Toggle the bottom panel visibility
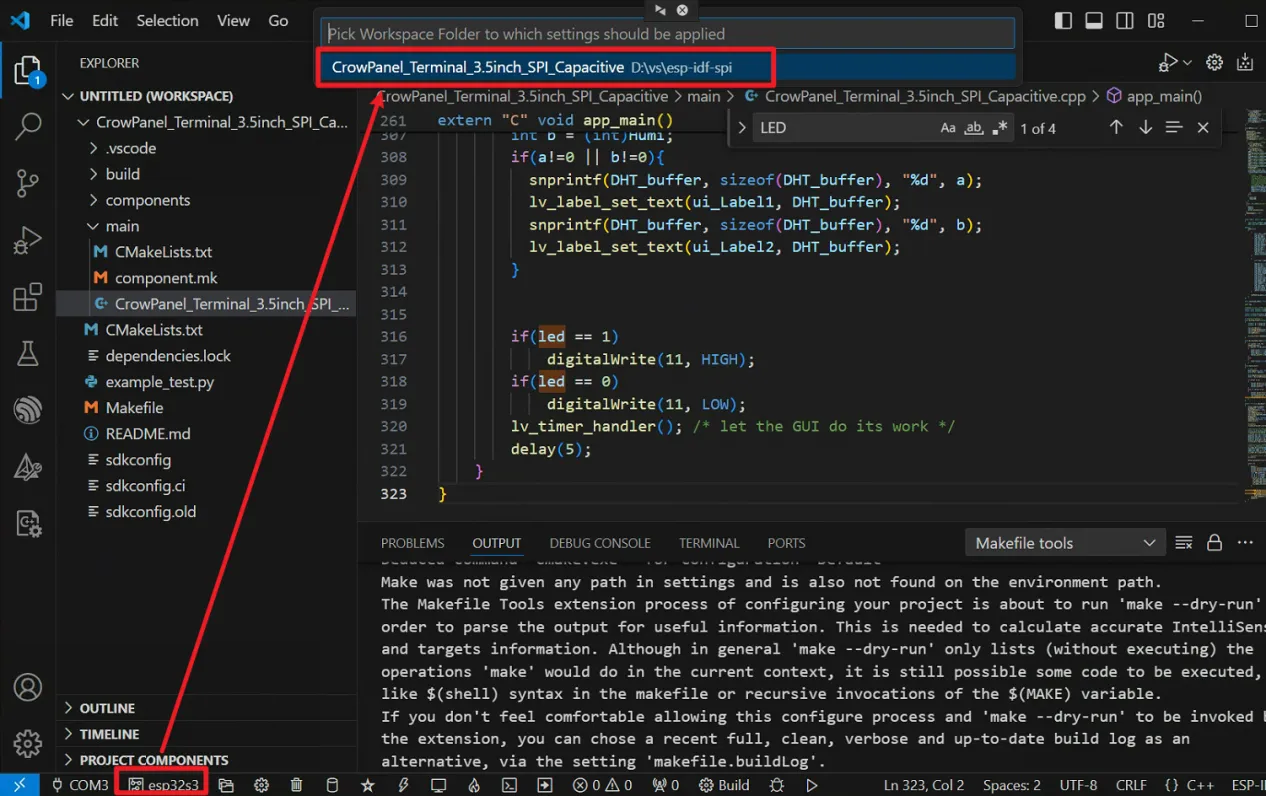 pyautogui.click(x=1094, y=20)
